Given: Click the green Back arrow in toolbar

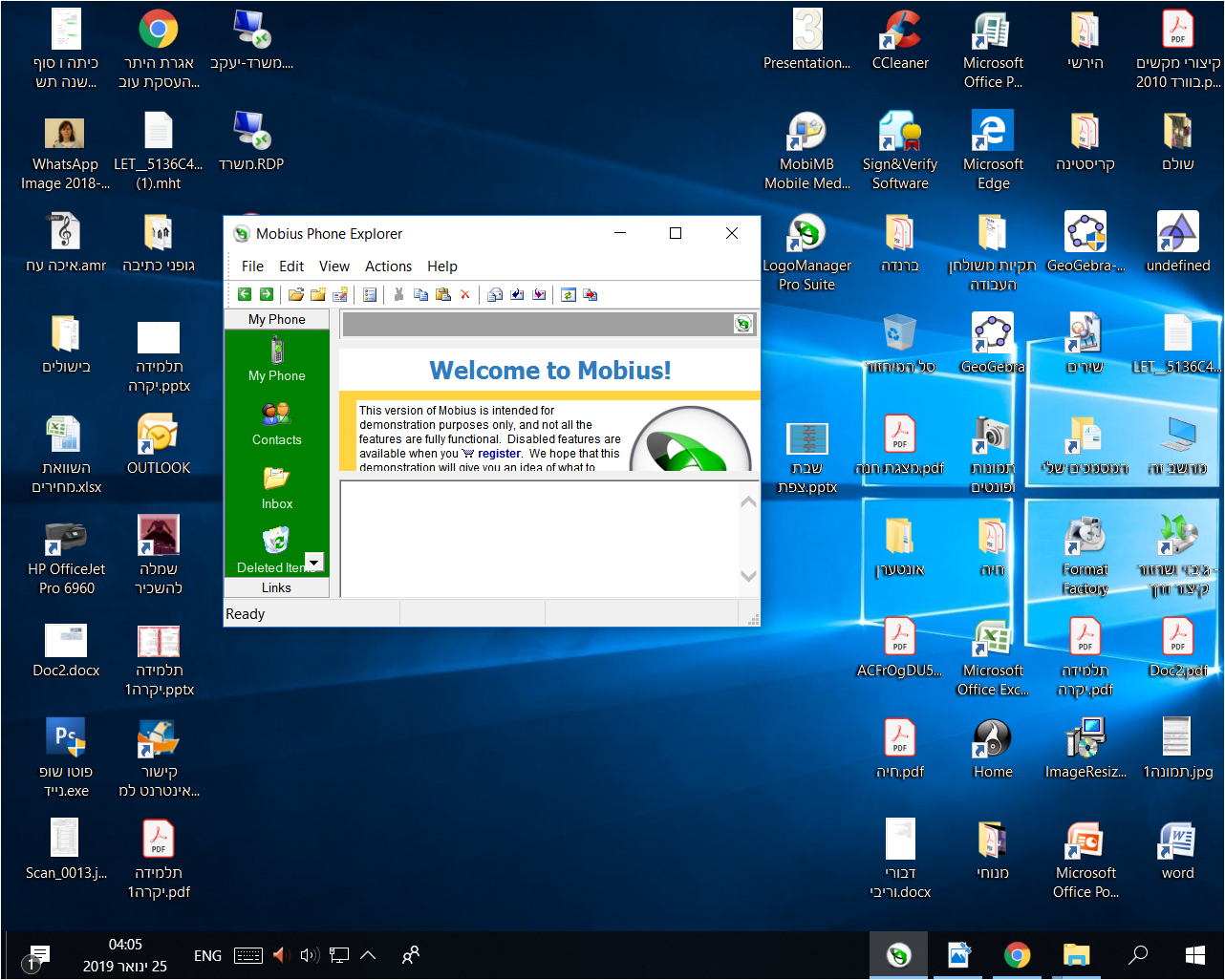Looking at the screenshot, I should coord(245,294).
